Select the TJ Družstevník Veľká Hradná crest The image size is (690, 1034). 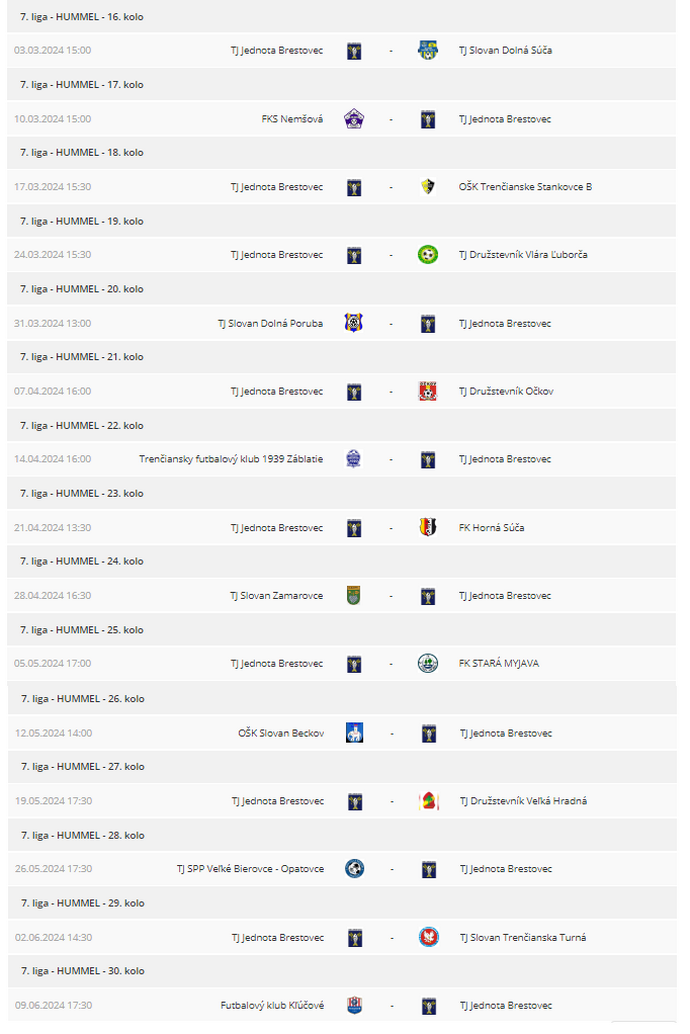pyautogui.click(x=429, y=801)
